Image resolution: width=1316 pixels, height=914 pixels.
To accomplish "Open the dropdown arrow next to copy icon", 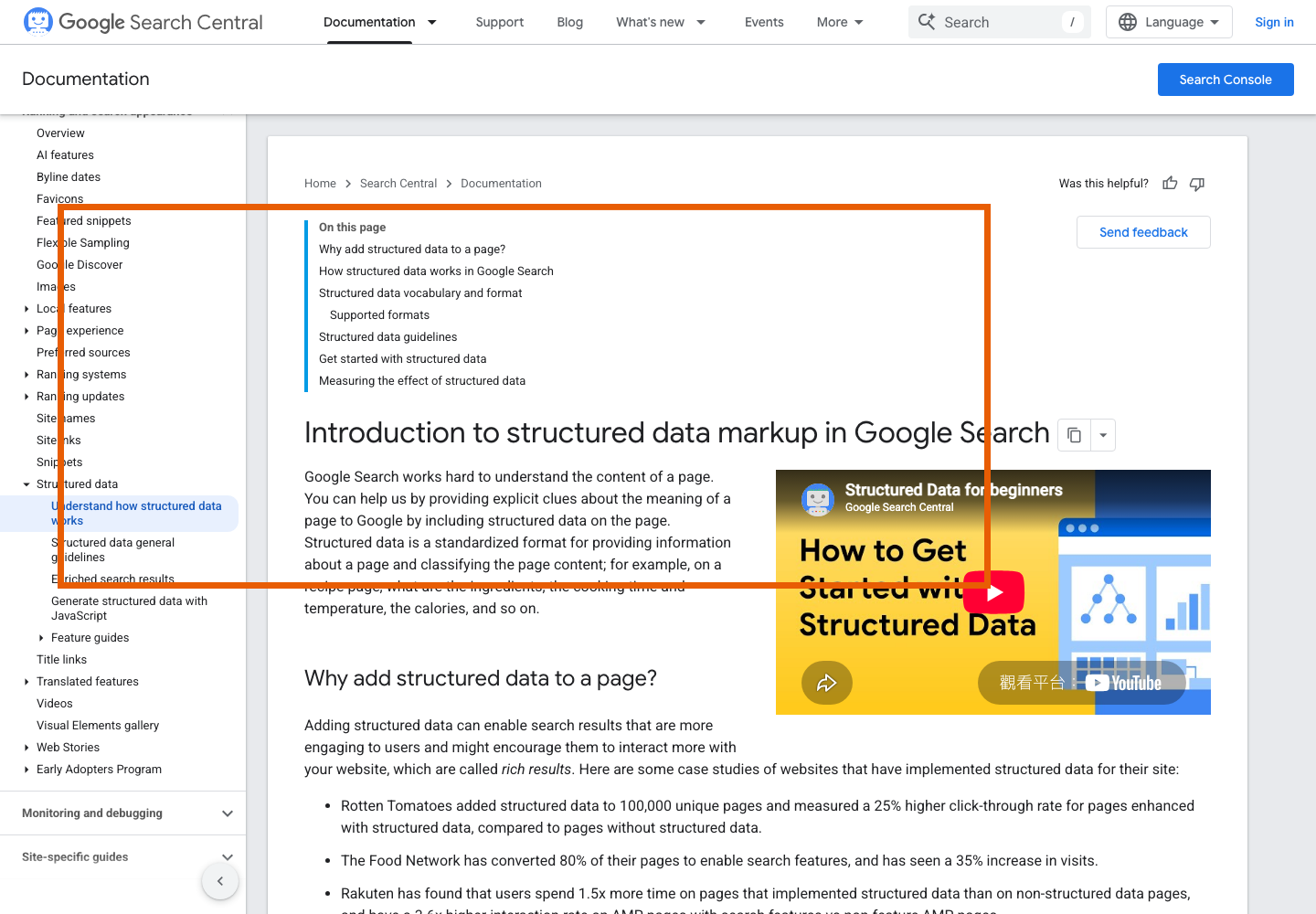I will (x=1103, y=435).
